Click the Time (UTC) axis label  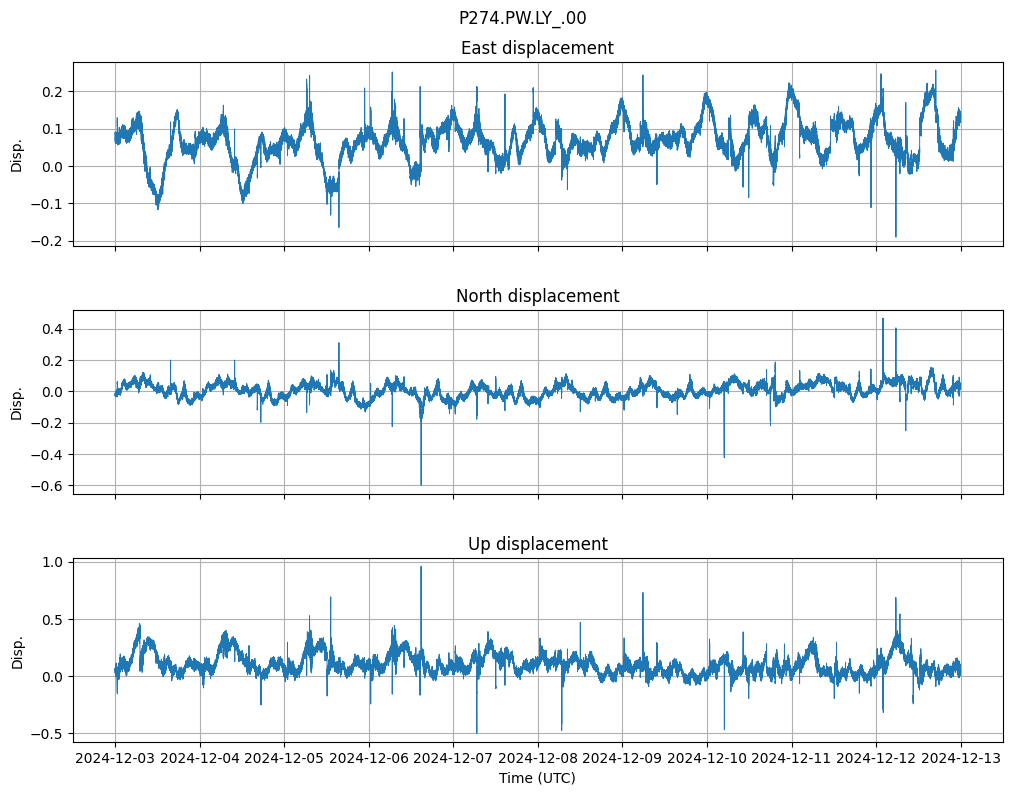coord(537,778)
